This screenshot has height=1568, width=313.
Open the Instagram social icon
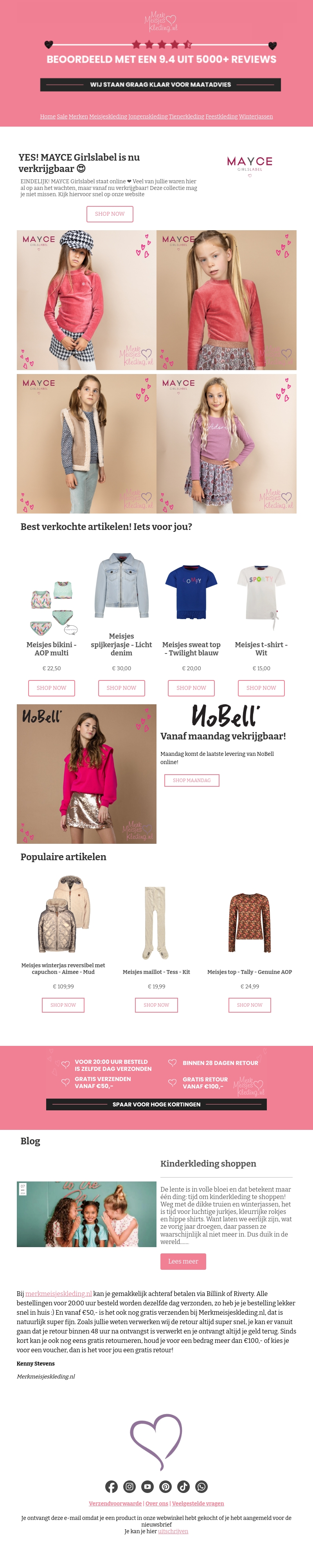coord(130,1486)
